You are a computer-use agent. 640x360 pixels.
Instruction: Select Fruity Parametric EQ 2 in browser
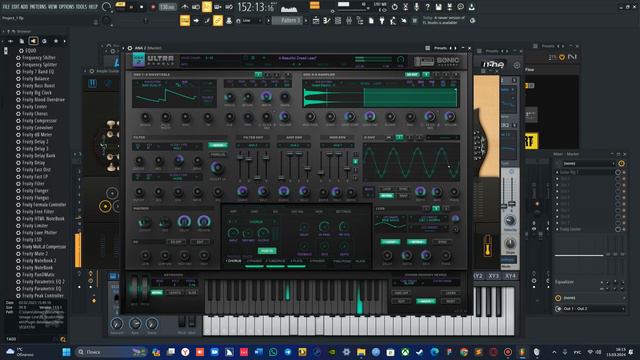43,282
